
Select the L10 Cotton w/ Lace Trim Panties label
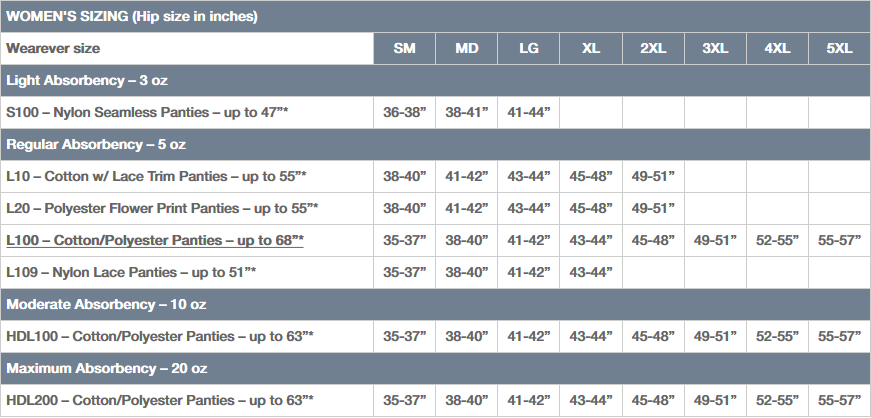coord(156,176)
